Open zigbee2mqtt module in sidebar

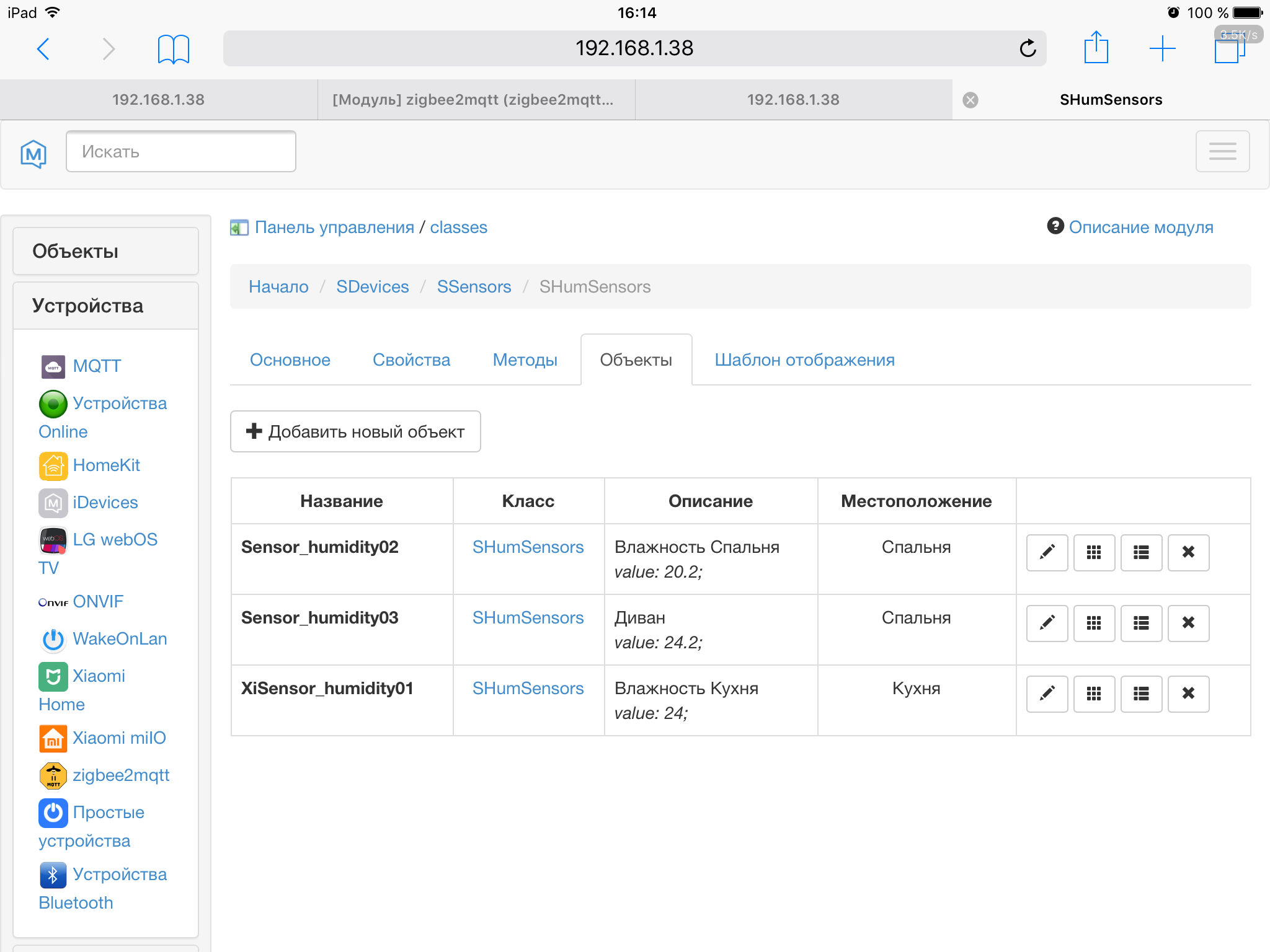[x=120, y=775]
